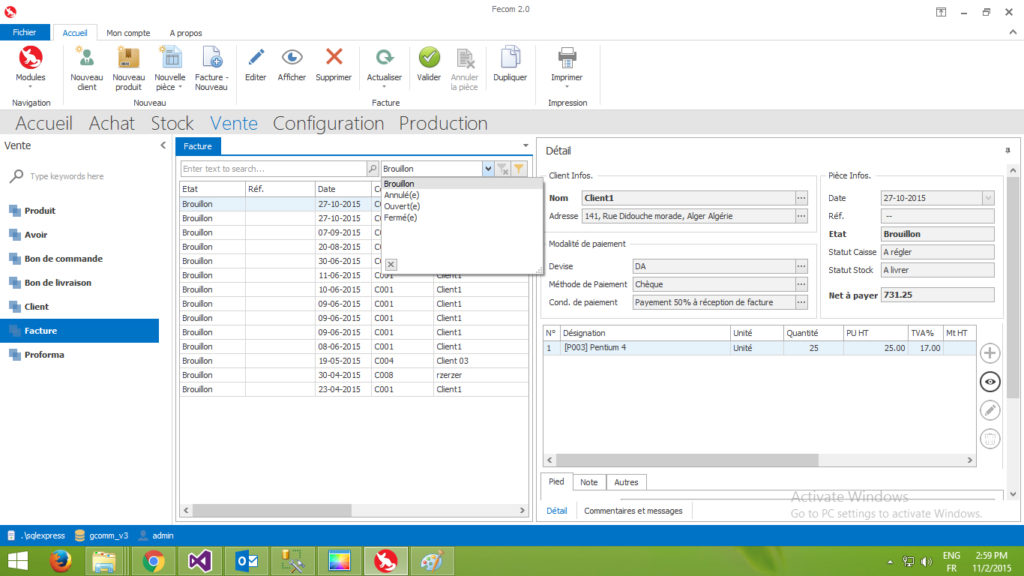The image size is (1024, 576).
Task: Open Outlook from the taskbar
Action: [x=246, y=561]
